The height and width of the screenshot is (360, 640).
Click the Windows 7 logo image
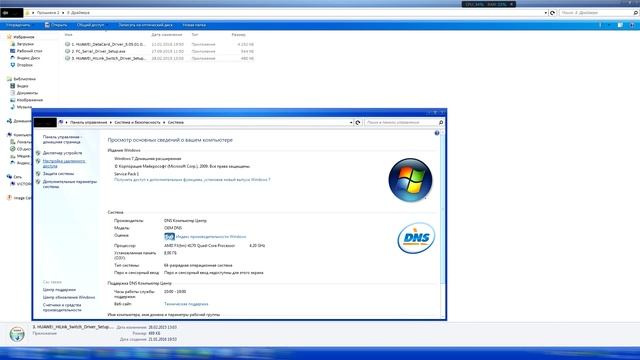410,180
